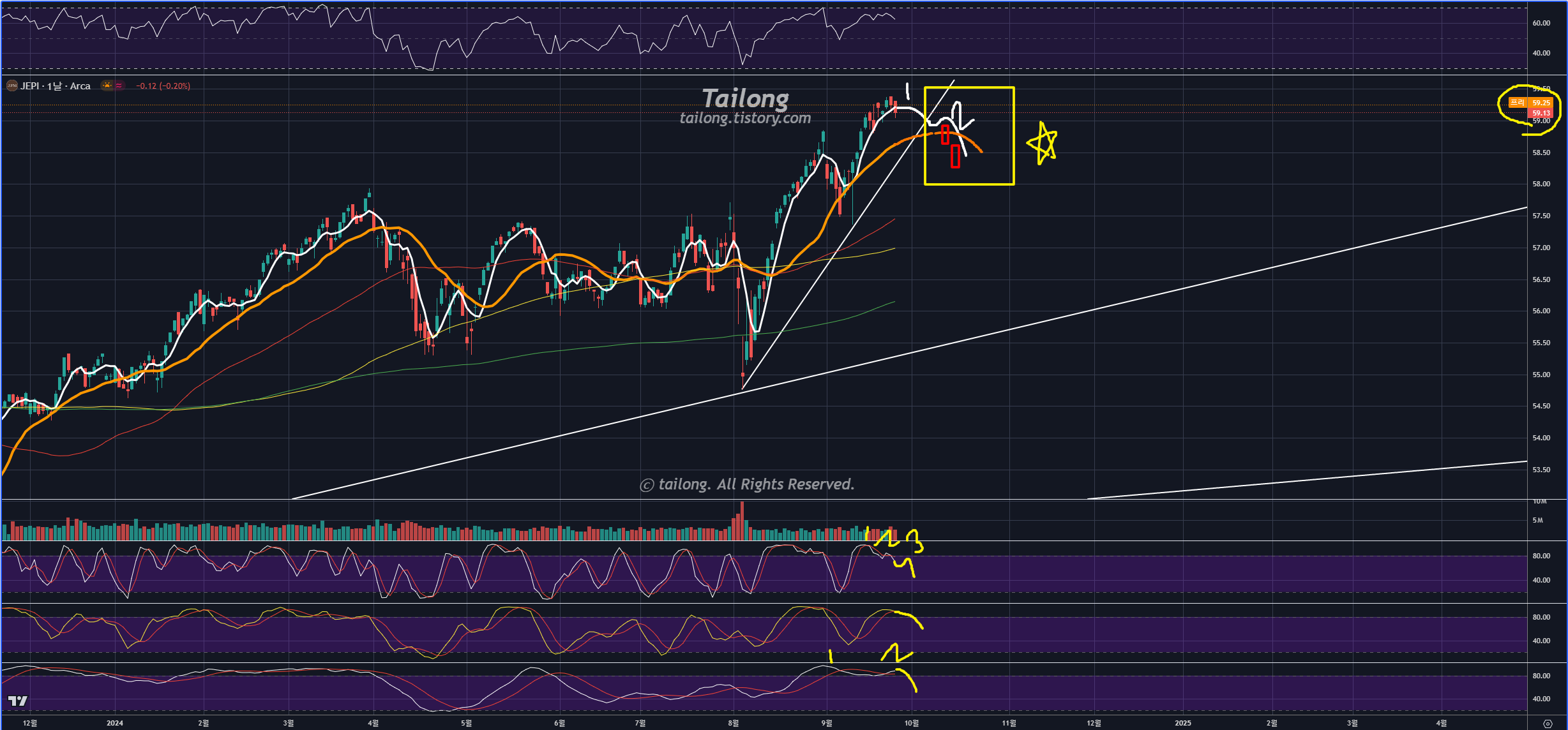Screen dimensions: 1568x730
Task: Click the orange pre-market 59.25 price label
Action: tap(1541, 103)
